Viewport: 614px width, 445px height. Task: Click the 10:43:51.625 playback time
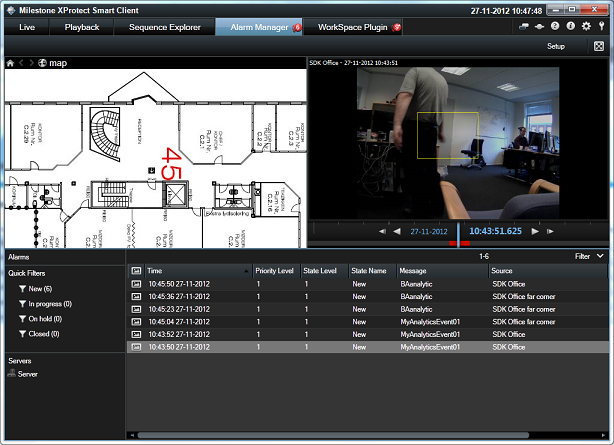point(495,231)
